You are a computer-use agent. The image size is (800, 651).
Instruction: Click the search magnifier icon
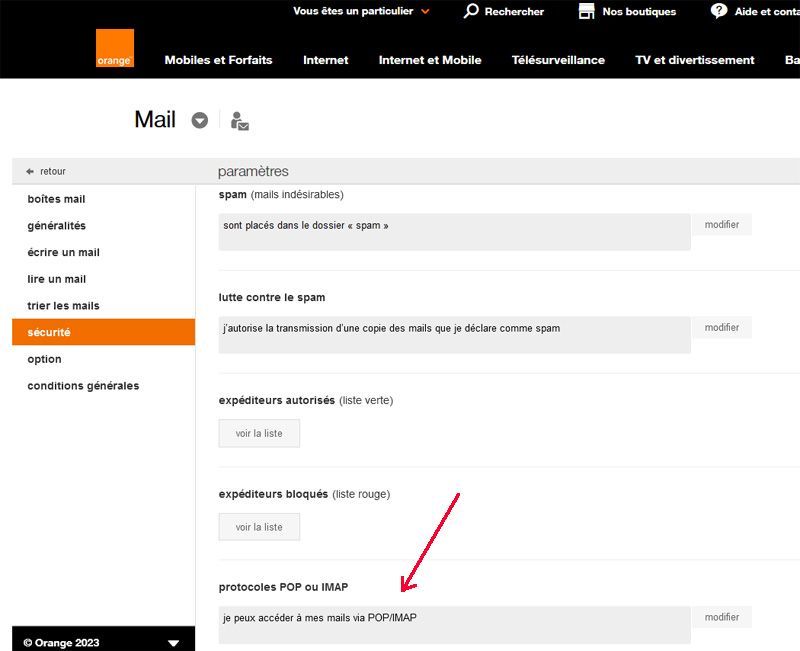472,11
